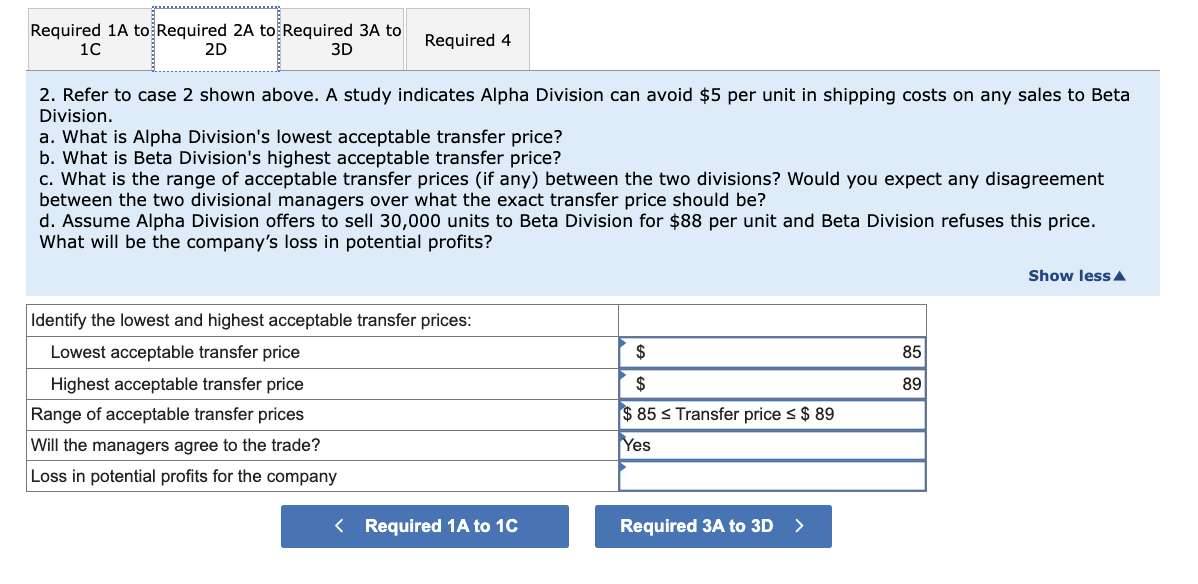Switch to the Required 4 tab
The height and width of the screenshot is (584, 1198).
pos(467,39)
